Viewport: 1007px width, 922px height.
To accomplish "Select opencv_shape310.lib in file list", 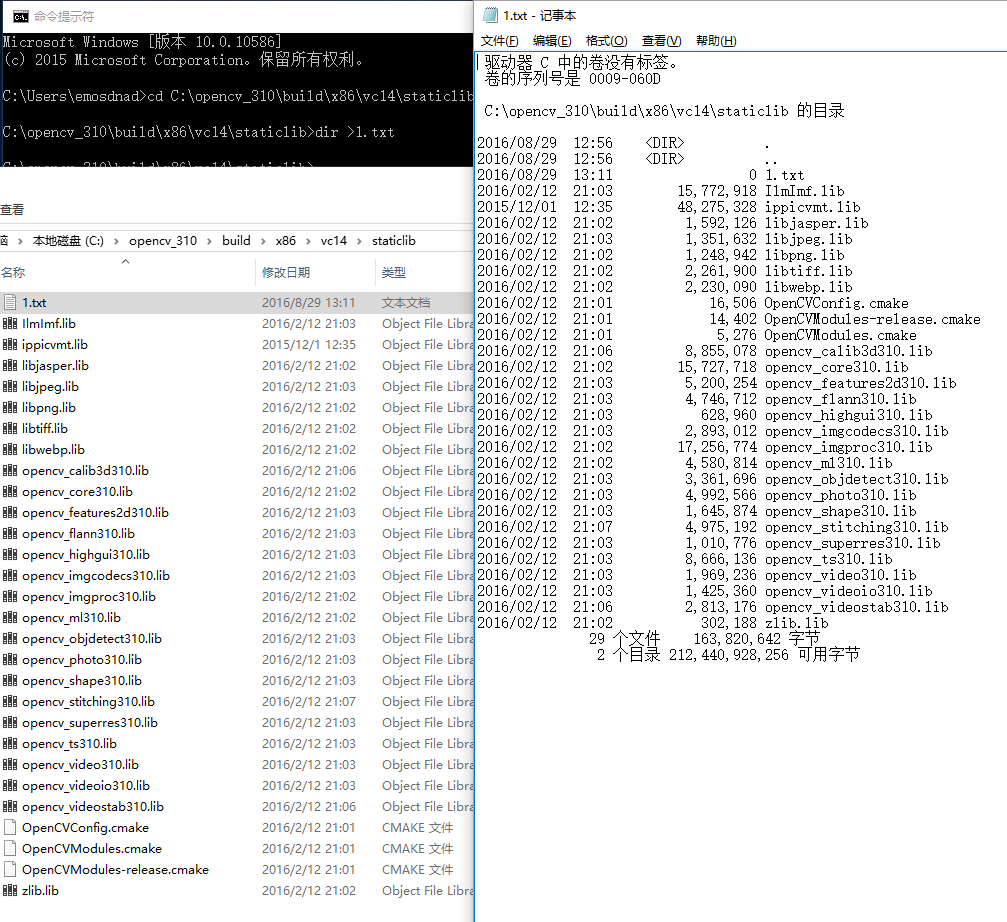I will [x=82, y=681].
